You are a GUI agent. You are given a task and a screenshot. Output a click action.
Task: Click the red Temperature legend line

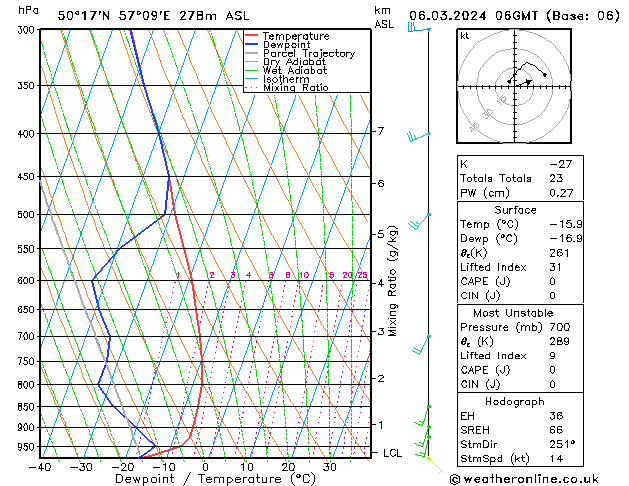coord(252,36)
